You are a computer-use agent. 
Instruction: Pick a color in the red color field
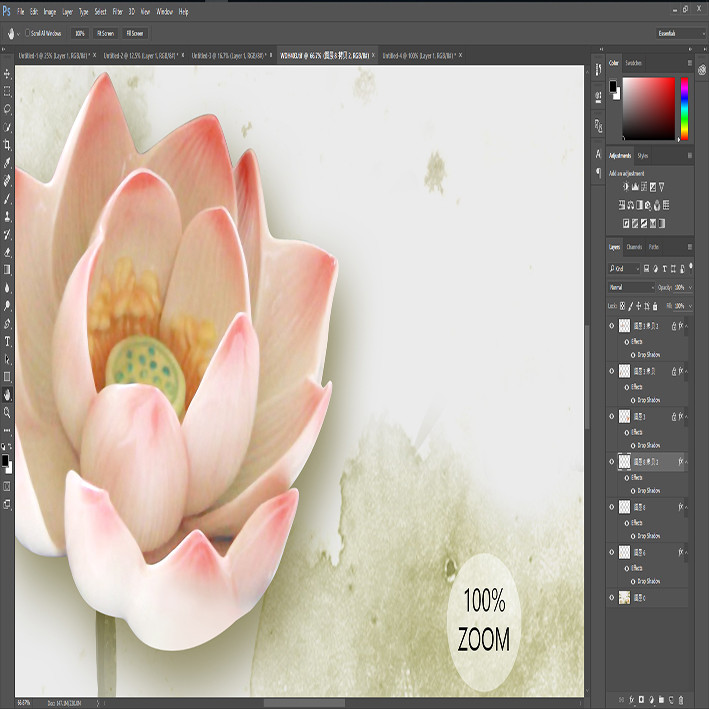click(x=648, y=109)
